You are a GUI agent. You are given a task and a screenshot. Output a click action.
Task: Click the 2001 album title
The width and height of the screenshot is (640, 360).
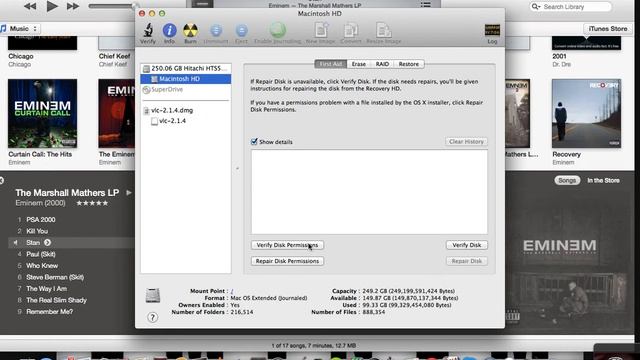[x=559, y=56]
